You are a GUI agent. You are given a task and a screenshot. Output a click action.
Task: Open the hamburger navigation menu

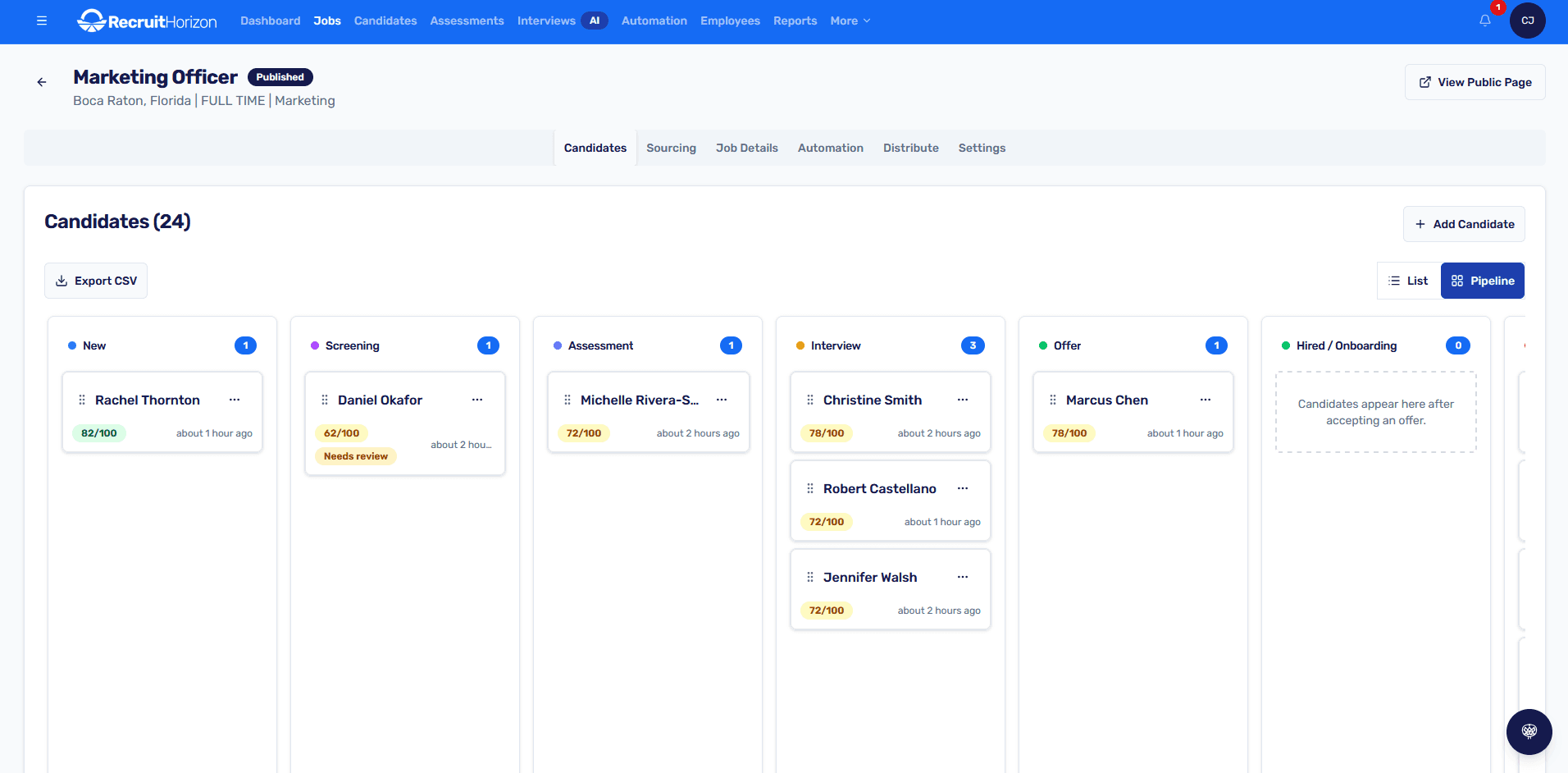(41, 21)
